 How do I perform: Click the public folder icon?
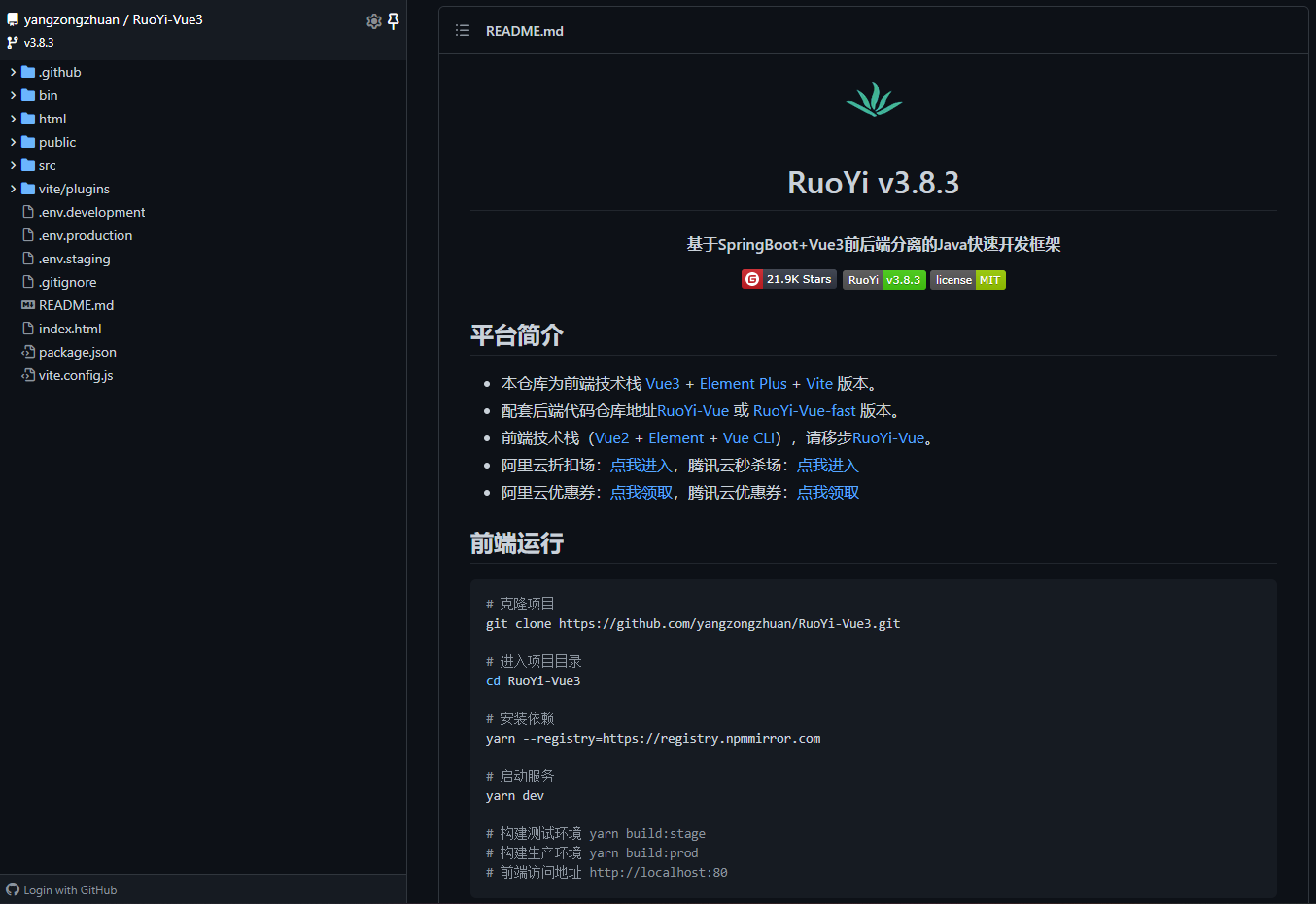(28, 142)
